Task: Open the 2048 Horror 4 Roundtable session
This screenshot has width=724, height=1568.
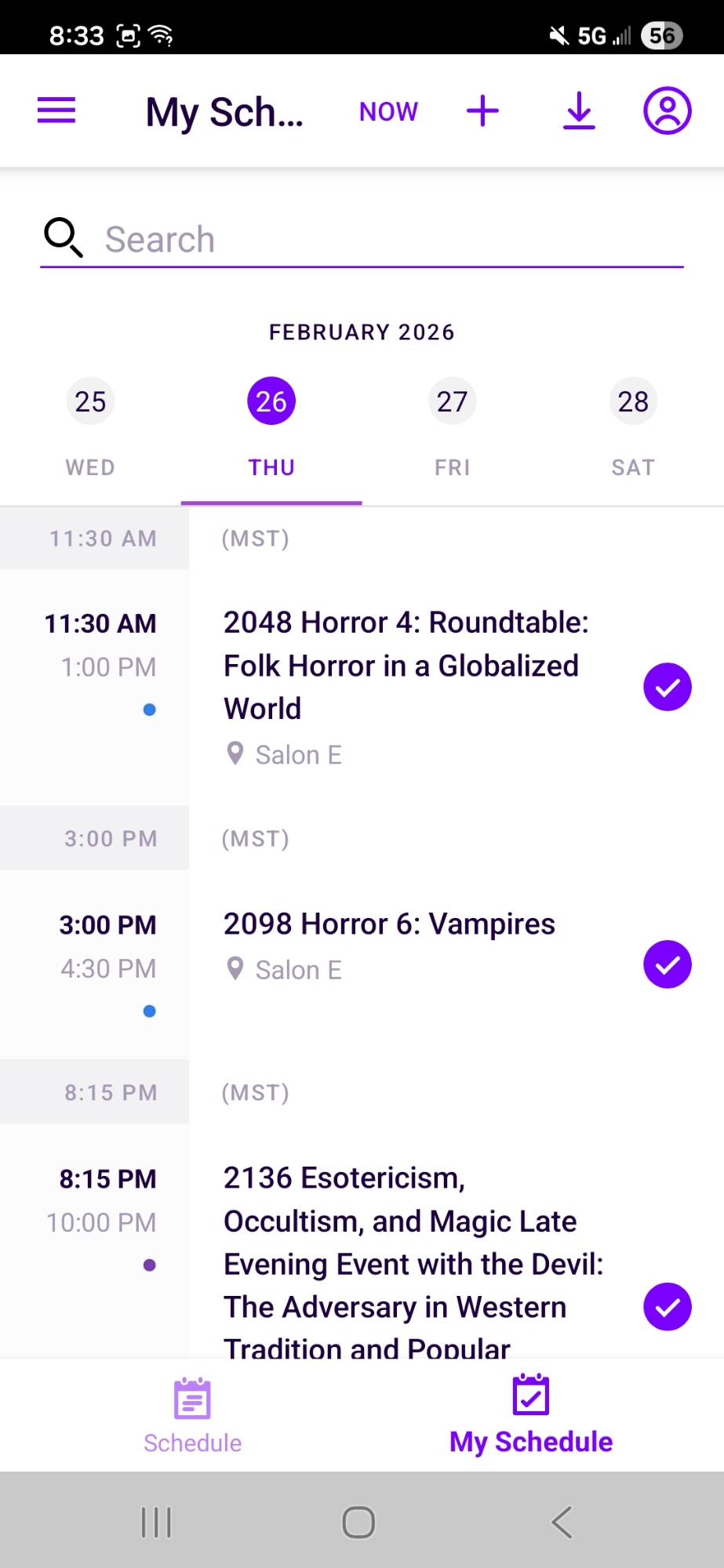Action: (x=405, y=665)
